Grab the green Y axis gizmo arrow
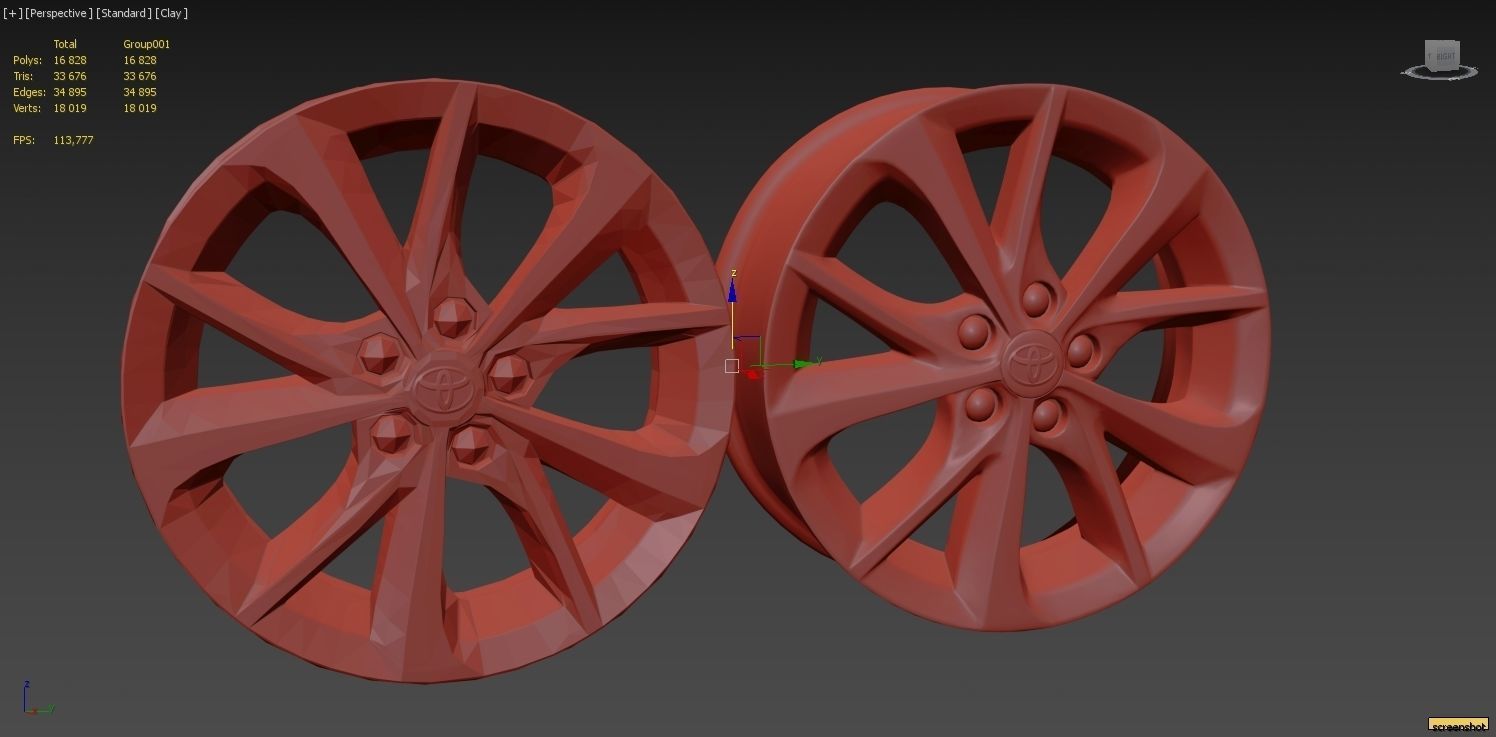This screenshot has height=737, width=1496. [x=804, y=364]
